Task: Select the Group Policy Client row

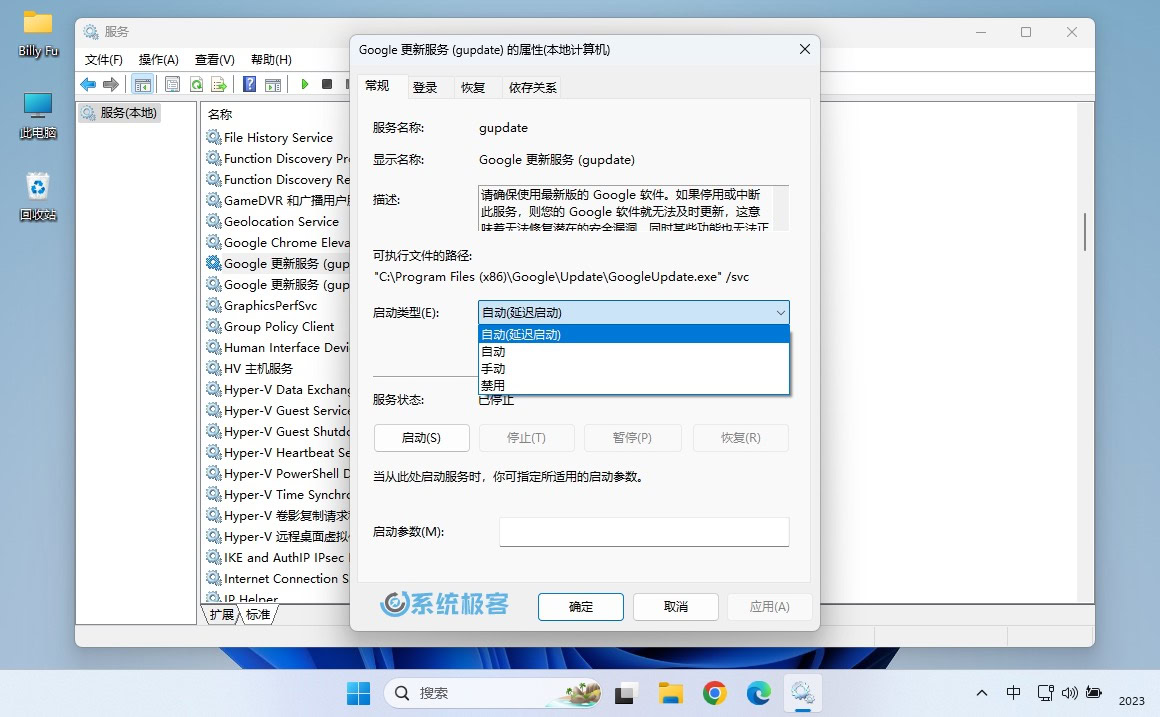Action: coord(277,326)
